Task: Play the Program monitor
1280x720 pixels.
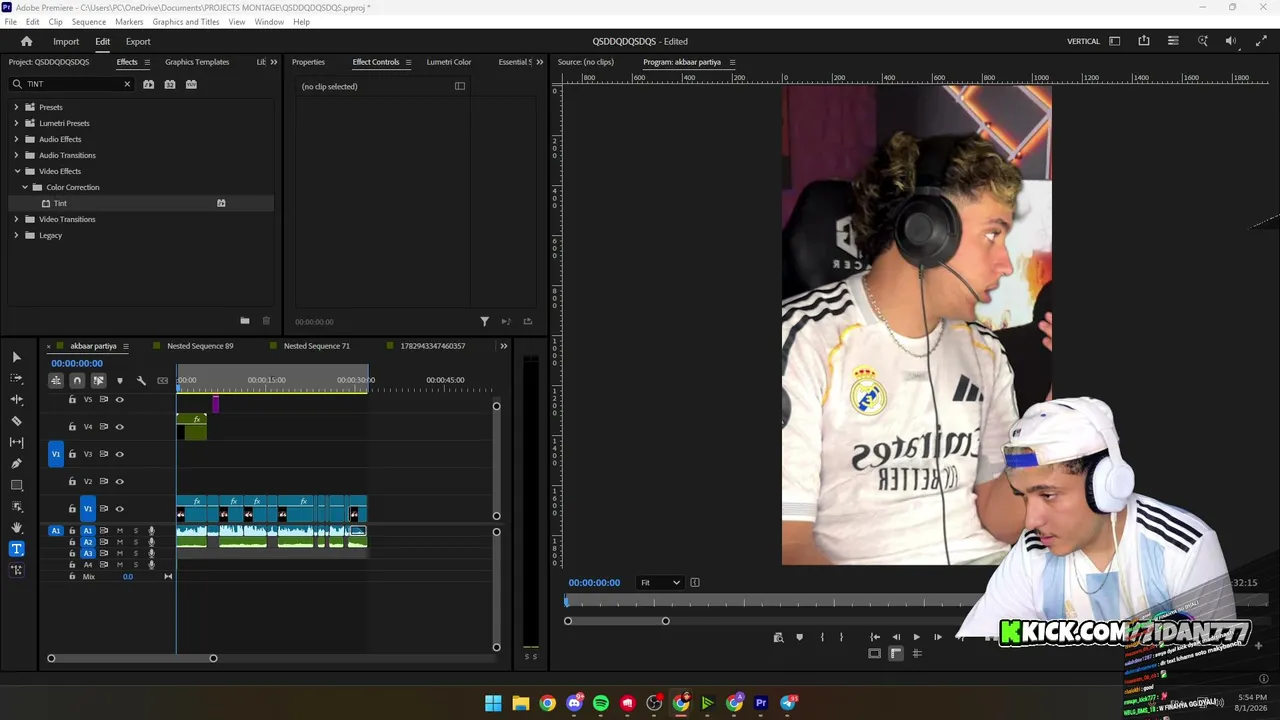Action: tap(916, 637)
